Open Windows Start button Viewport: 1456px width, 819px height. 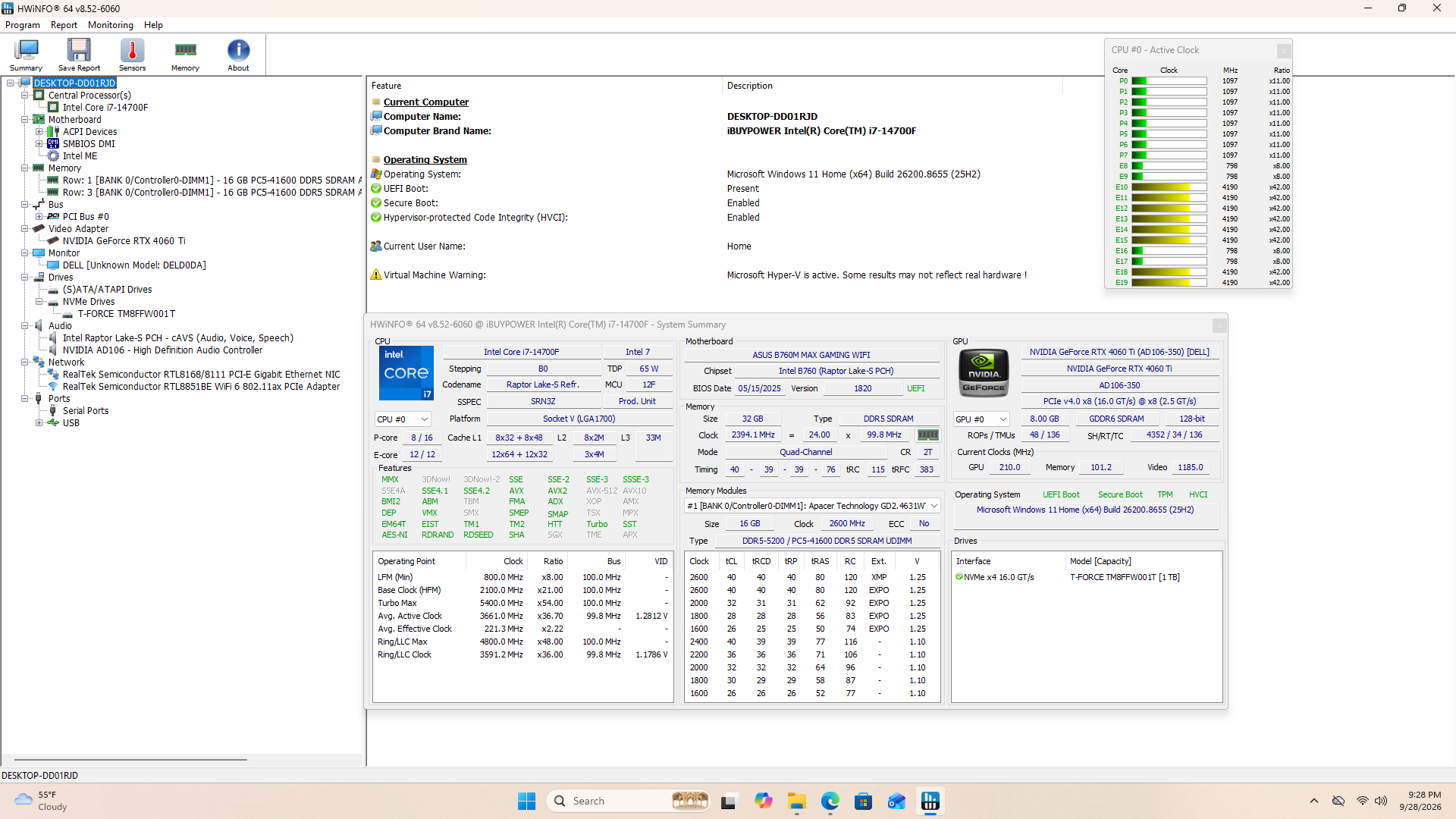click(x=526, y=801)
